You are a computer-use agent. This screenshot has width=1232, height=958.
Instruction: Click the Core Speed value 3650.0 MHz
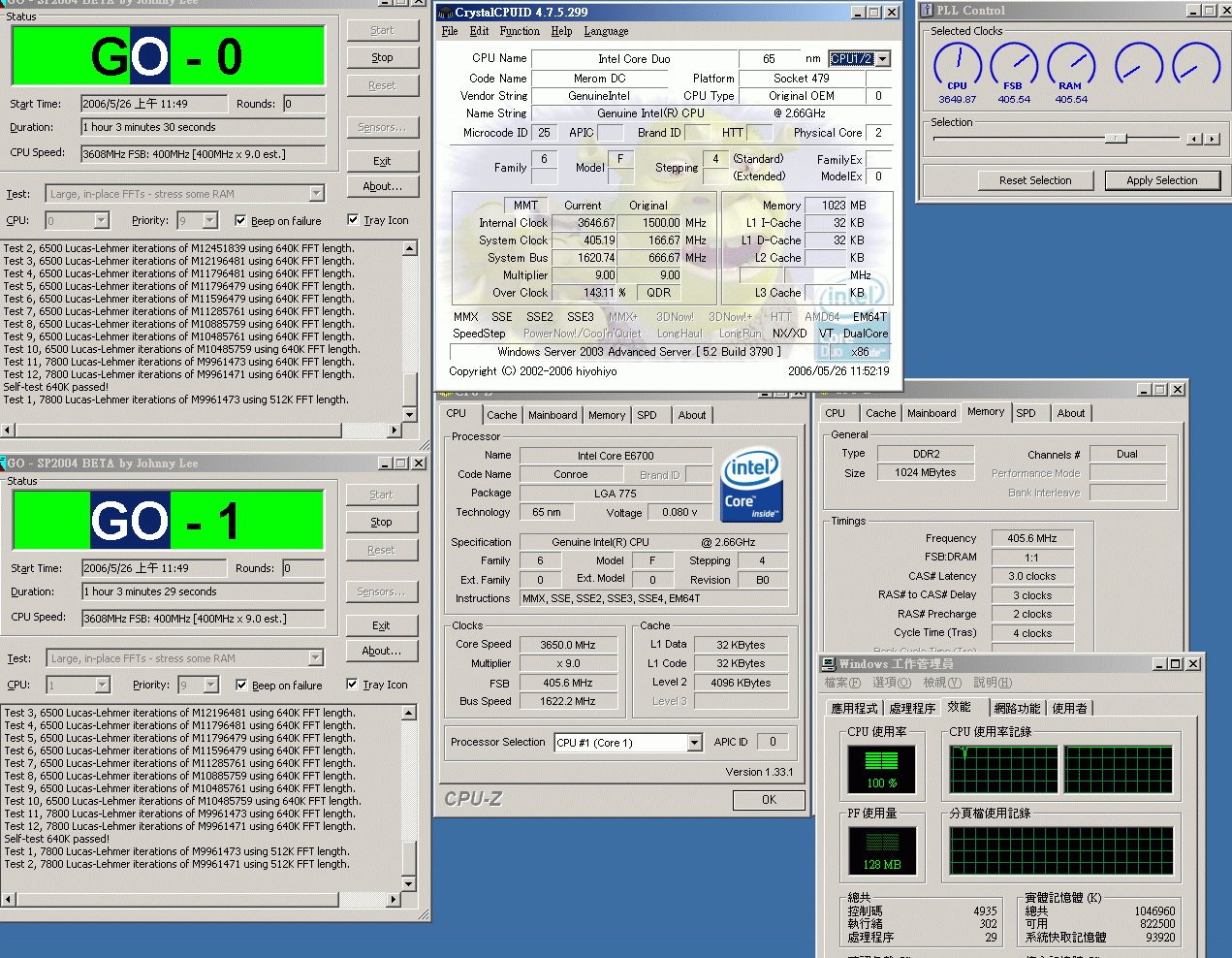[568, 645]
